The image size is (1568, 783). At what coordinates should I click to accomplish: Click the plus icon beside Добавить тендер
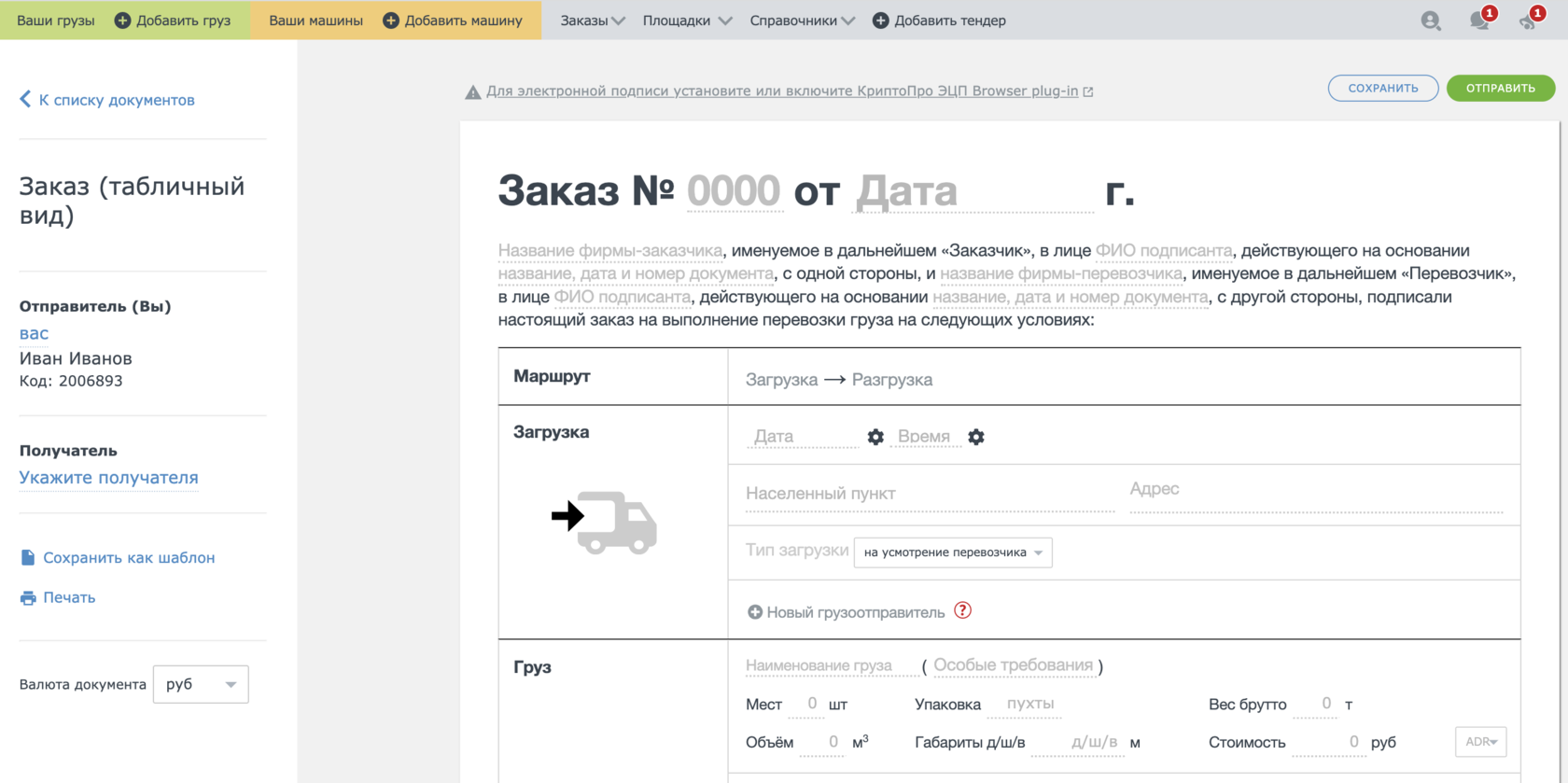[880, 21]
